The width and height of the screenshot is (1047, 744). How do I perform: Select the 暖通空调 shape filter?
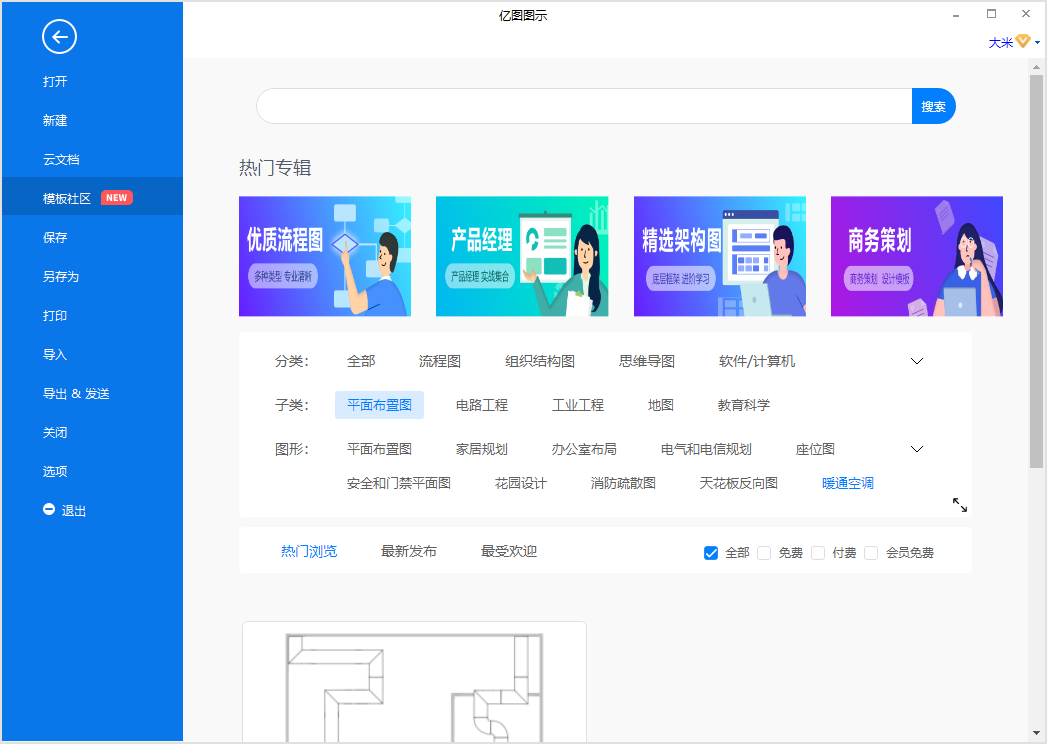(848, 483)
